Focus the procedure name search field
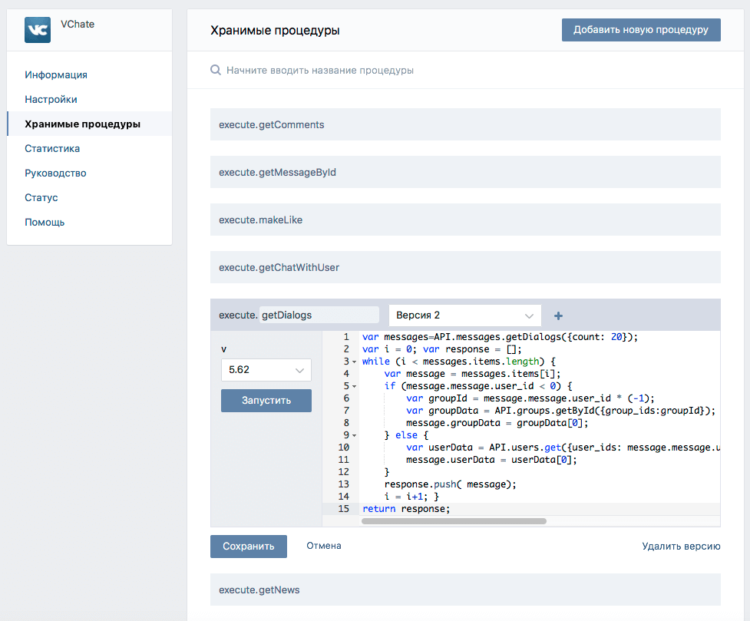The height and width of the screenshot is (621, 750). click(320, 70)
